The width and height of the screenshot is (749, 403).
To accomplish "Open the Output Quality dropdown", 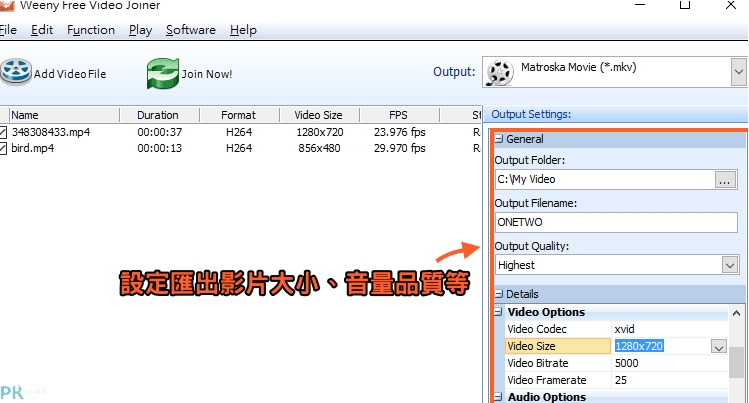I will (x=729, y=265).
